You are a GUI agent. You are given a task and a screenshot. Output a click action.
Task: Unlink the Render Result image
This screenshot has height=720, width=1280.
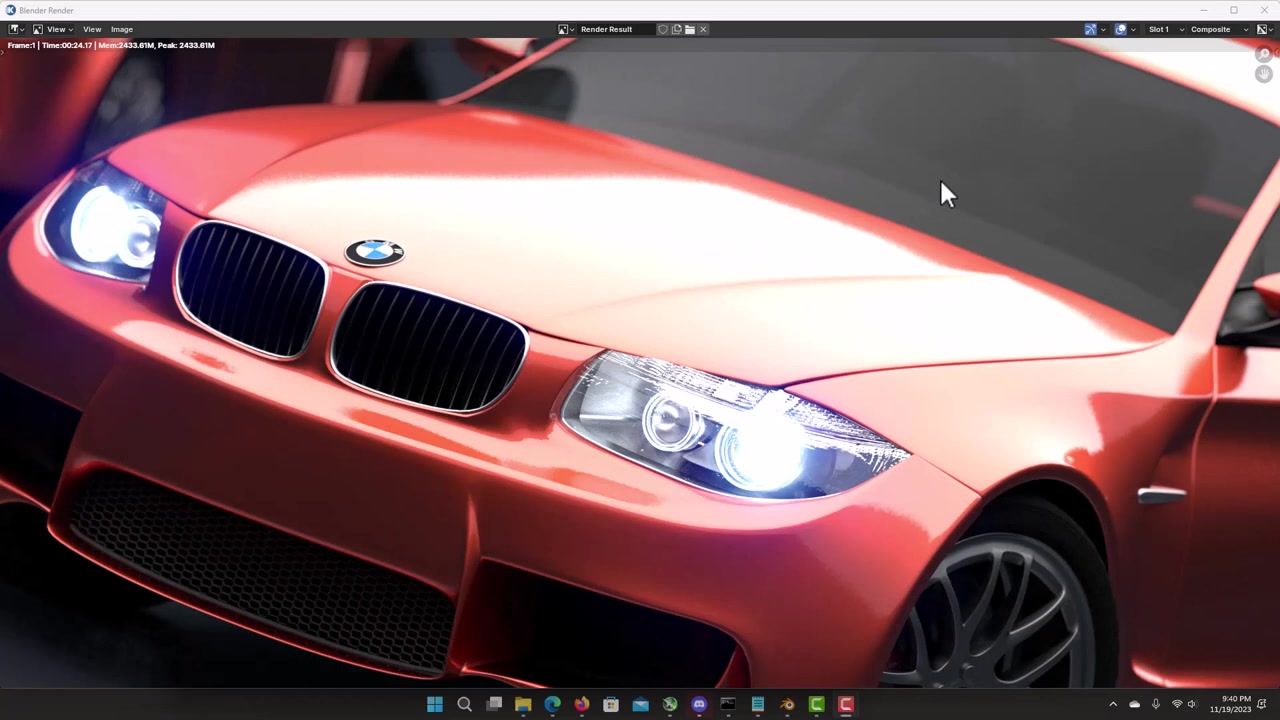click(x=703, y=29)
